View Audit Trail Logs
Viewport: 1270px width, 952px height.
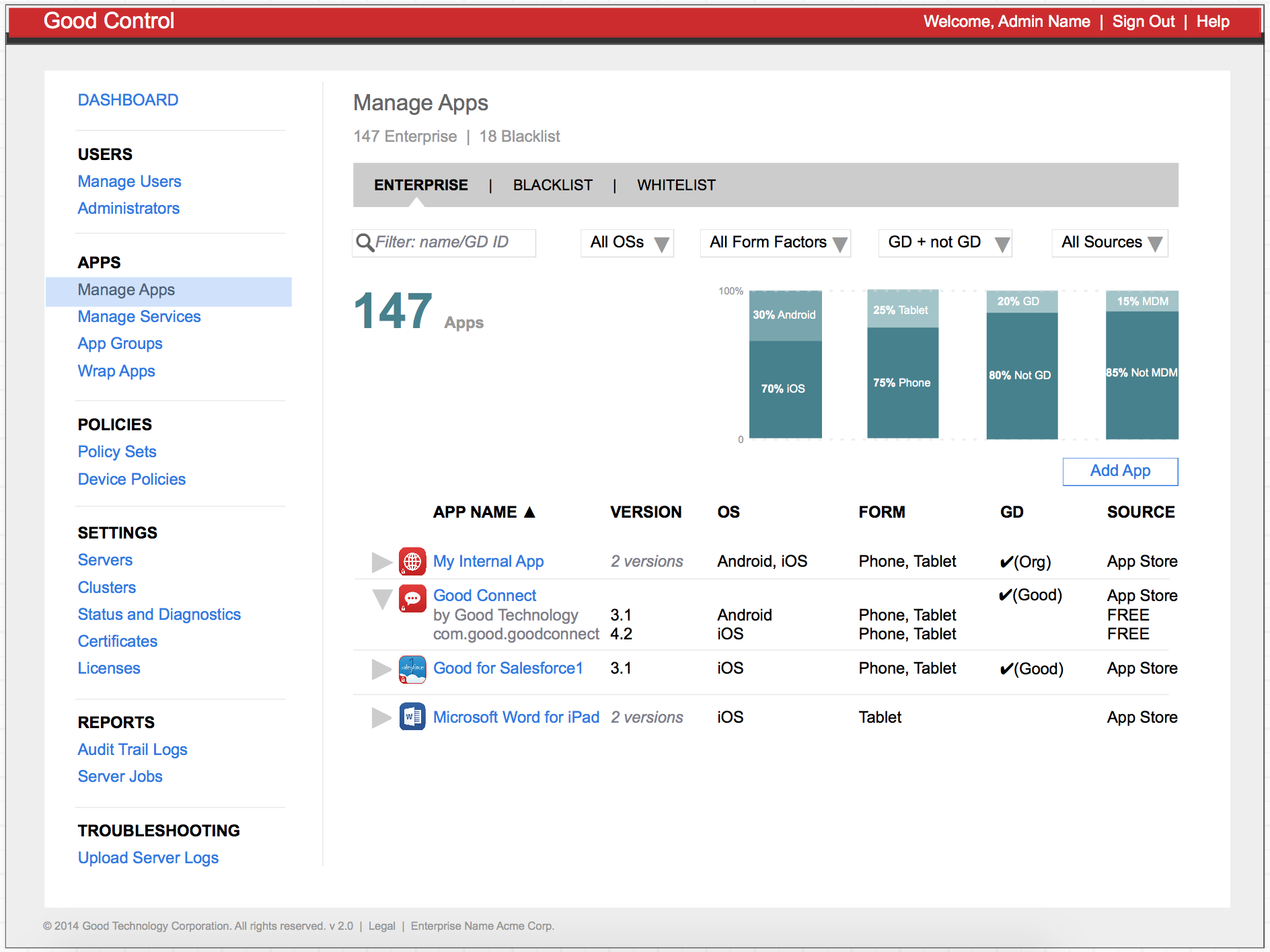pyautogui.click(x=133, y=750)
